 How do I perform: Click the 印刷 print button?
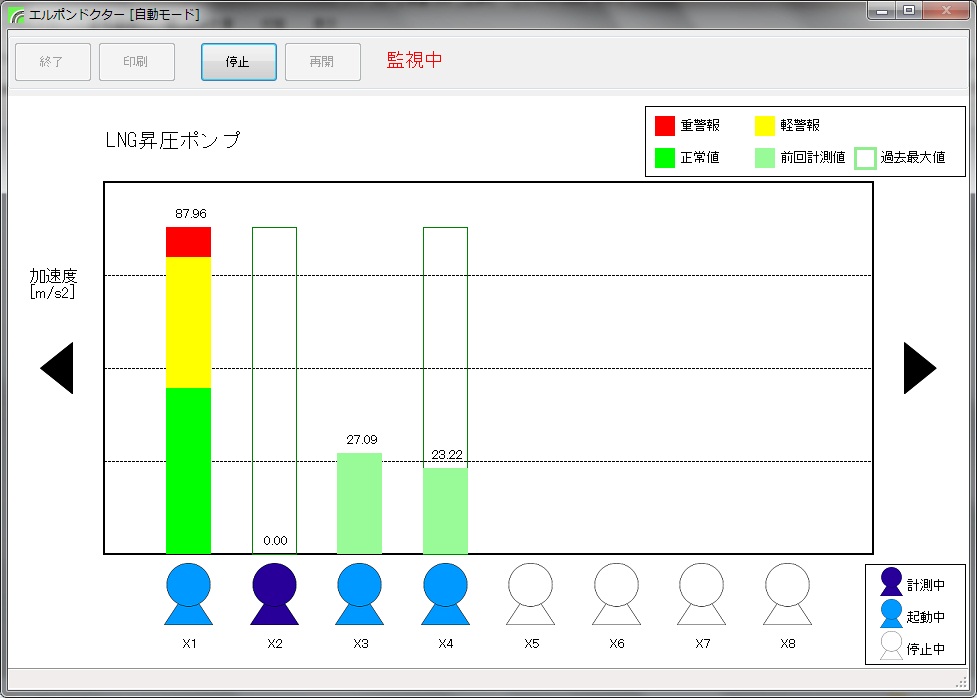point(136,62)
